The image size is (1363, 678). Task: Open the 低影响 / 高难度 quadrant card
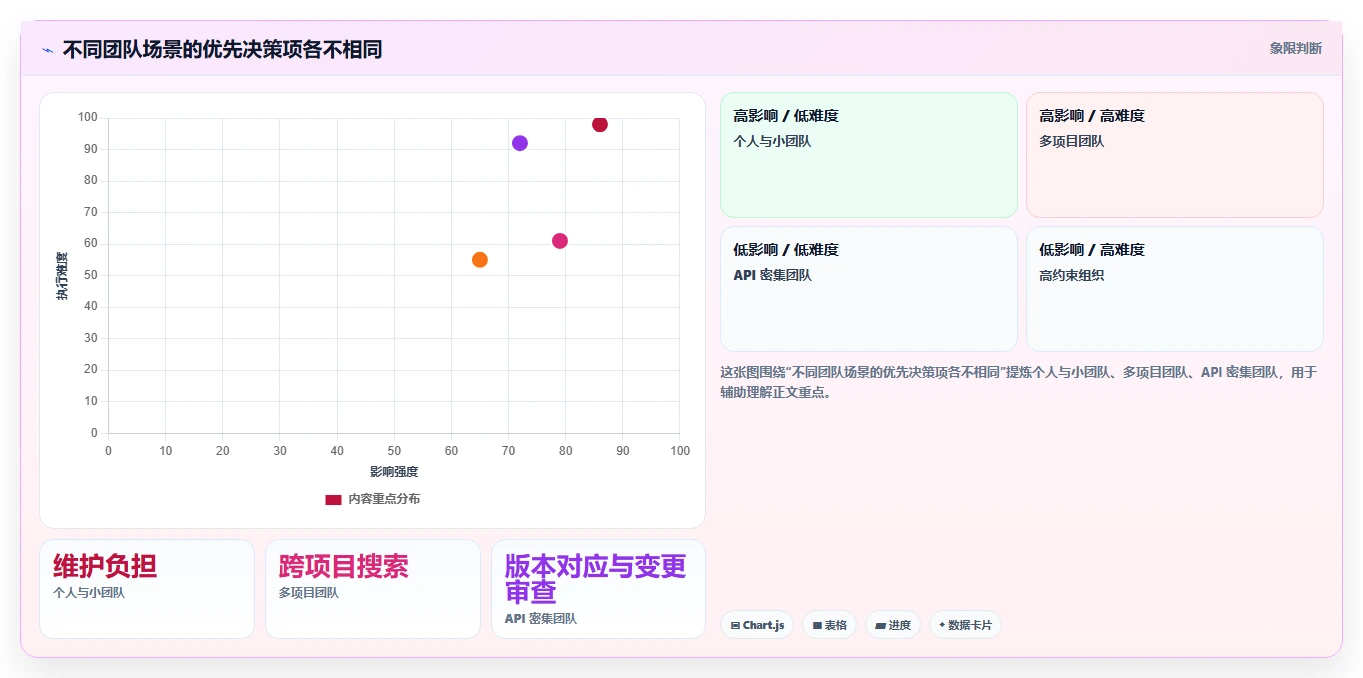click(x=1175, y=289)
